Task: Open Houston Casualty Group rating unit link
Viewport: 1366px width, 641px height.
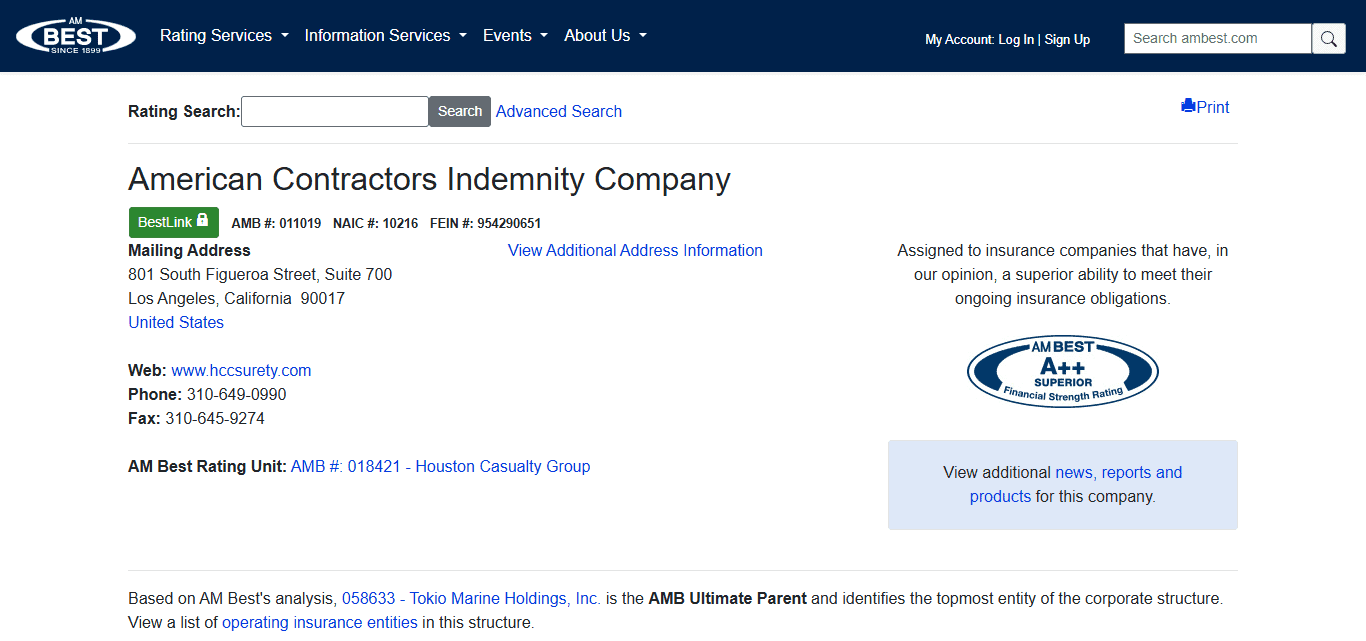Action: click(x=440, y=467)
